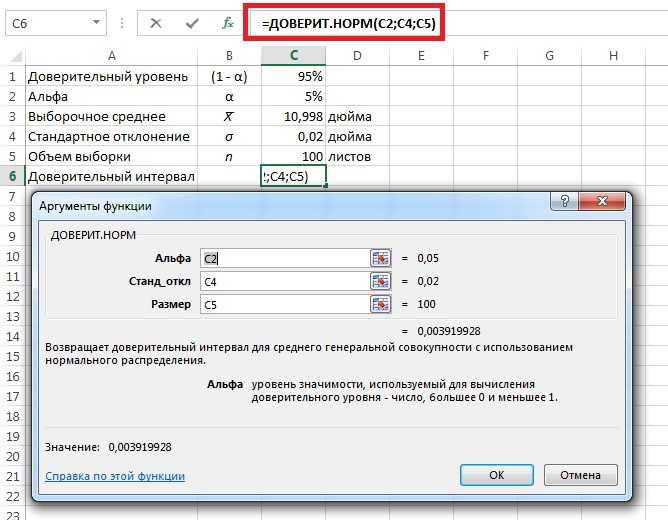Click cell 'Стандартное отклонение'
The width and height of the screenshot is (668, 520).
coord(112,136)
